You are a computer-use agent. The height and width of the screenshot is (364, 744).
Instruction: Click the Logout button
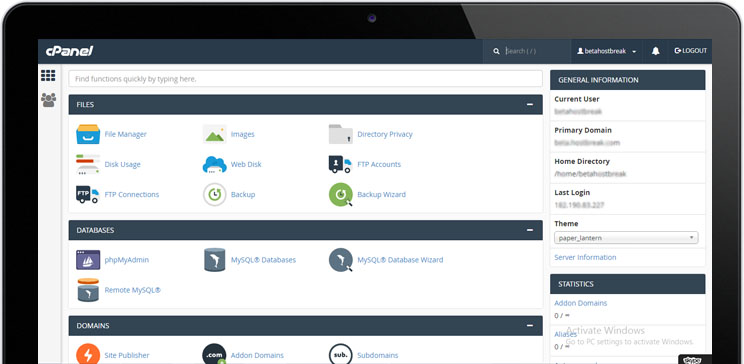pos(691,51)
